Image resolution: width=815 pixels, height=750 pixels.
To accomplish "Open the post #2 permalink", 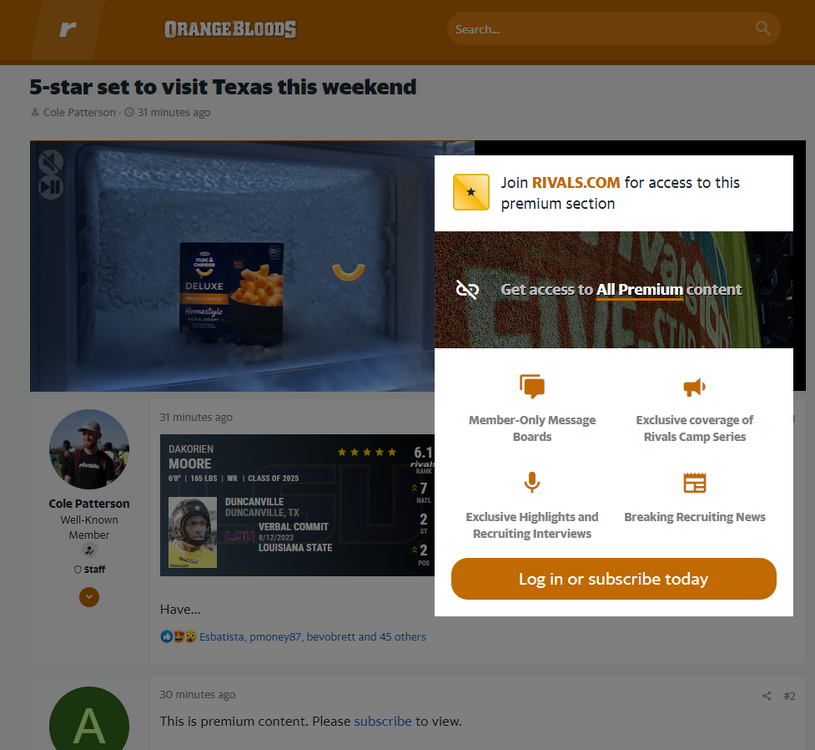I will (790, 696).
